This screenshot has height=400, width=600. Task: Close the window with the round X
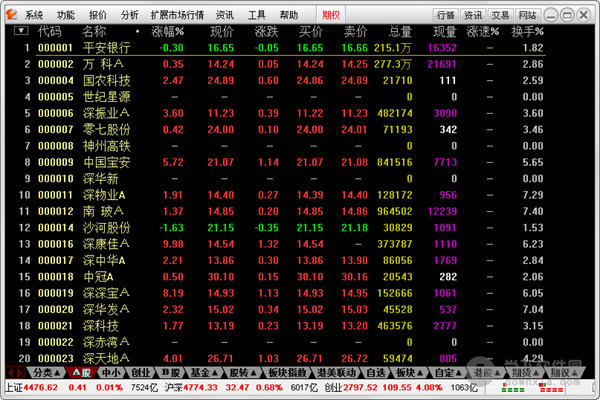(x=584, y=15)
